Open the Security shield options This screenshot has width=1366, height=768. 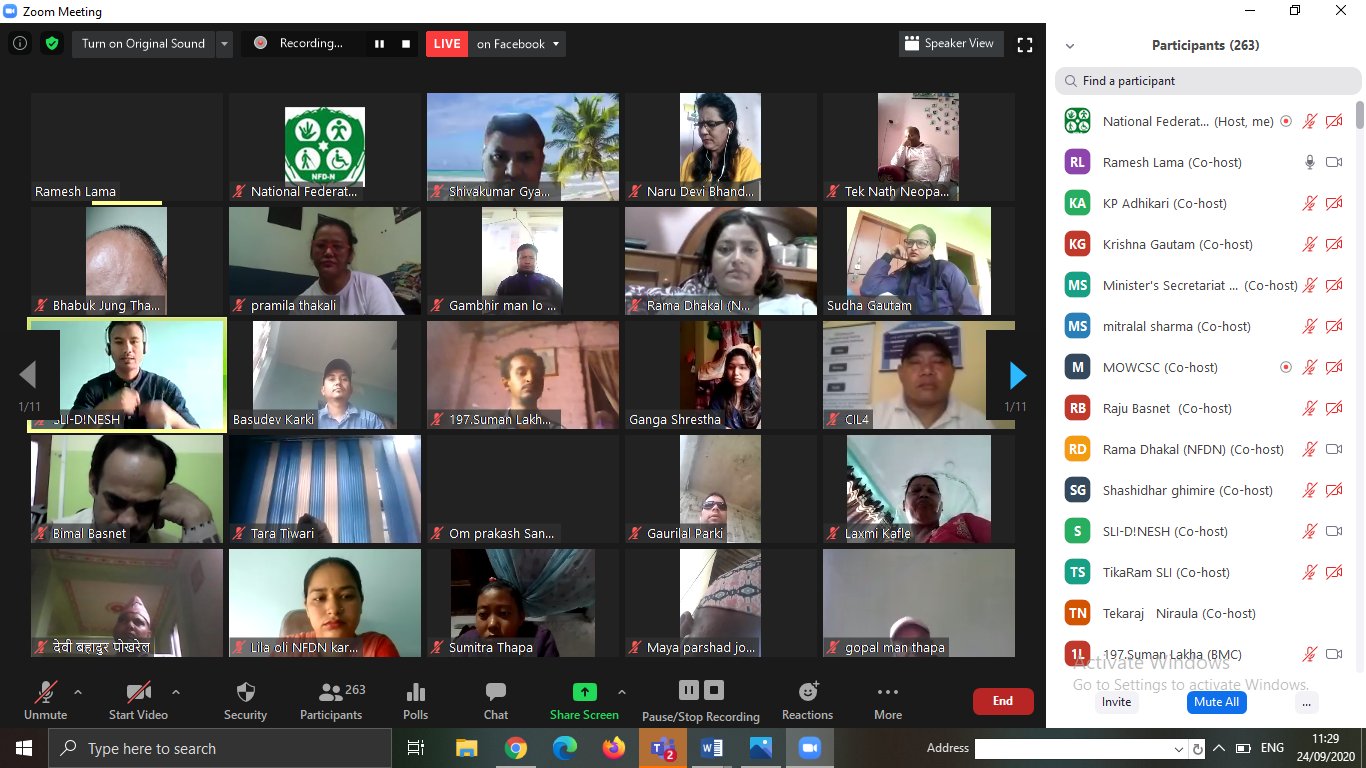click(x=245, y=693)
